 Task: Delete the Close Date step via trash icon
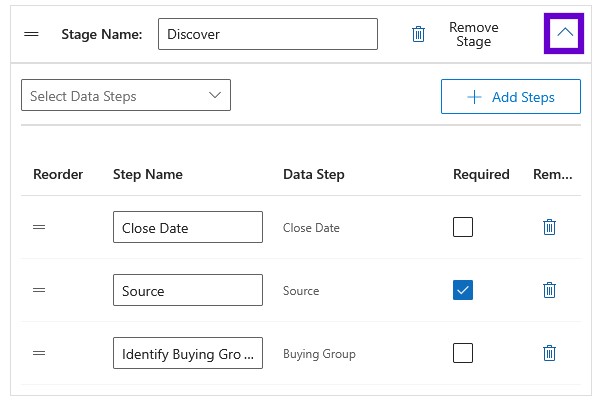tap(549, 227)
